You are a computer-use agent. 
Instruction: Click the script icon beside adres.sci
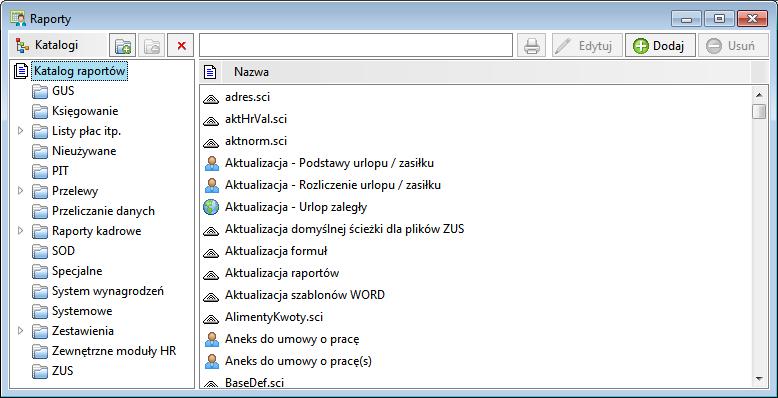point(211,98)
